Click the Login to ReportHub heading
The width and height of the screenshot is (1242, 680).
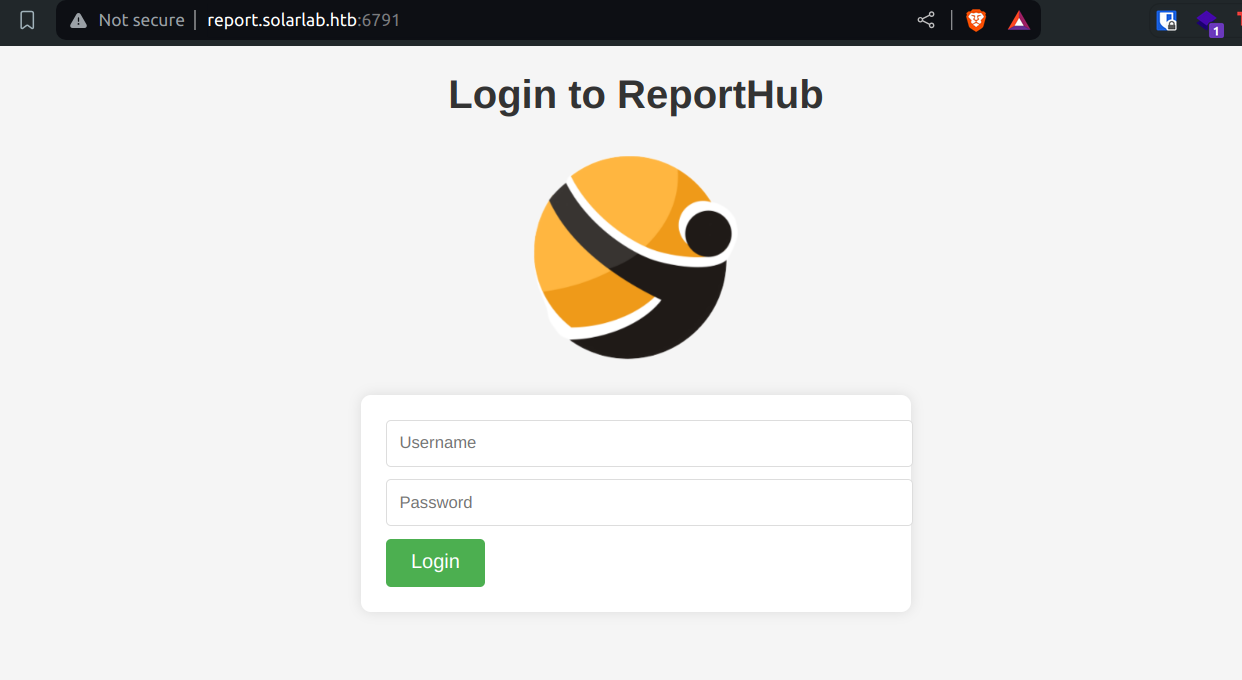click(x=635, y=95)
